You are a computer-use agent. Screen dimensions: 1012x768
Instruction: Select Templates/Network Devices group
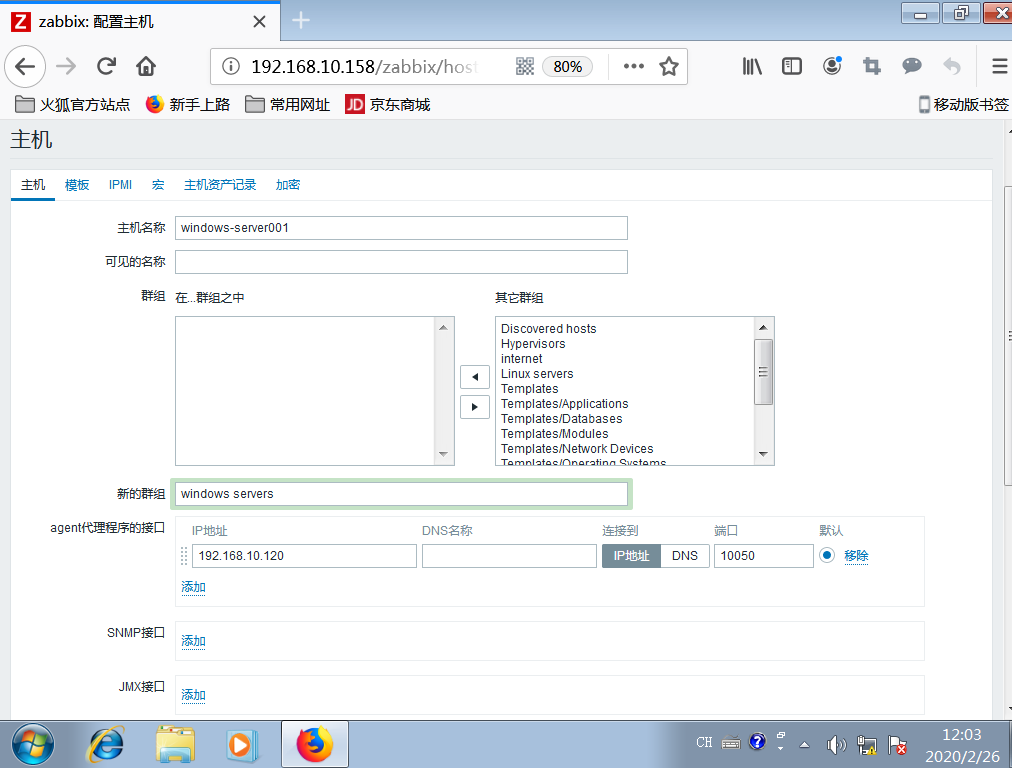click(x=577, y=449)
